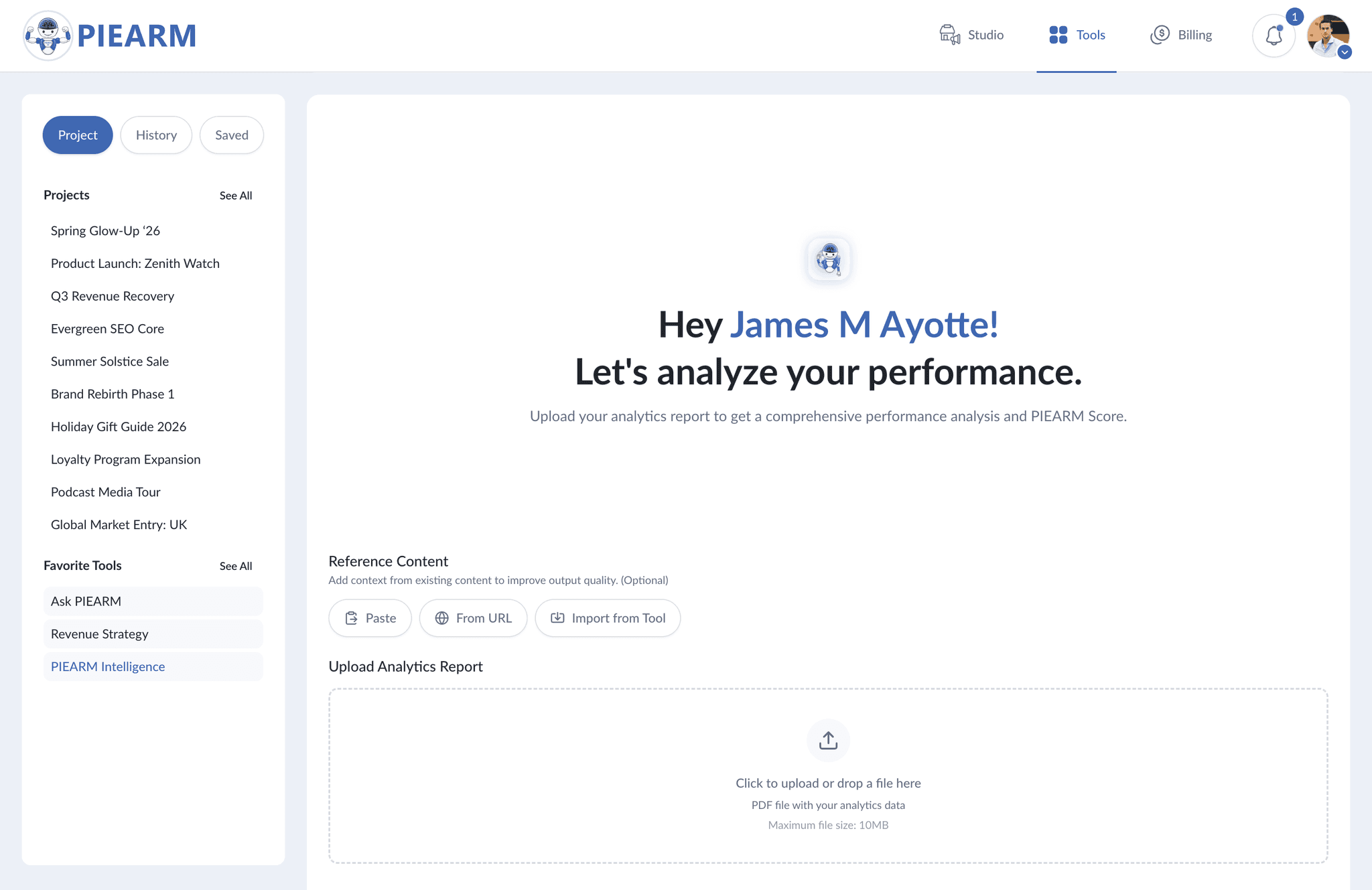This screenshot has height=890, width=1372.
Task: Click the Paste button
Action: tap(370, 618)
